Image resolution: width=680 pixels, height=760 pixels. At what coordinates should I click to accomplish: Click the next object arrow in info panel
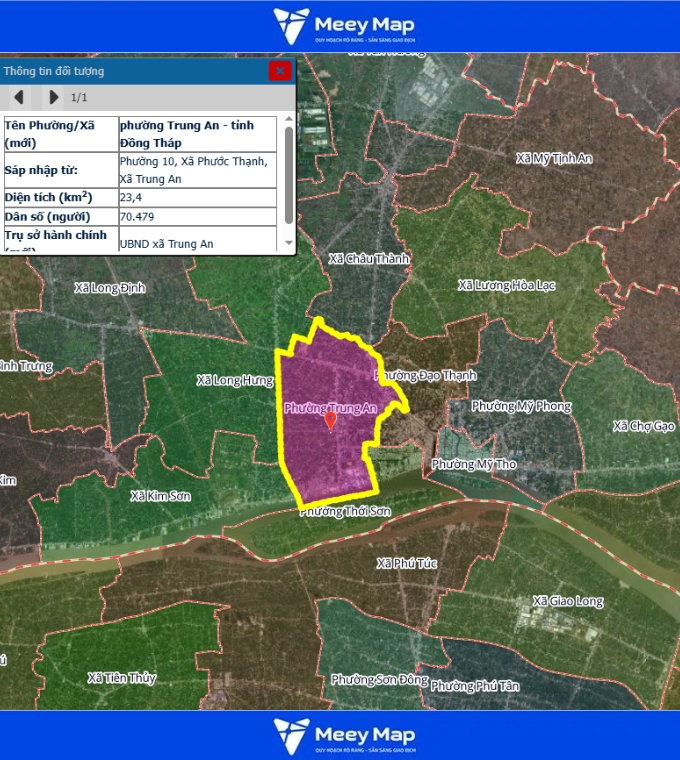[x=53, y=97]
